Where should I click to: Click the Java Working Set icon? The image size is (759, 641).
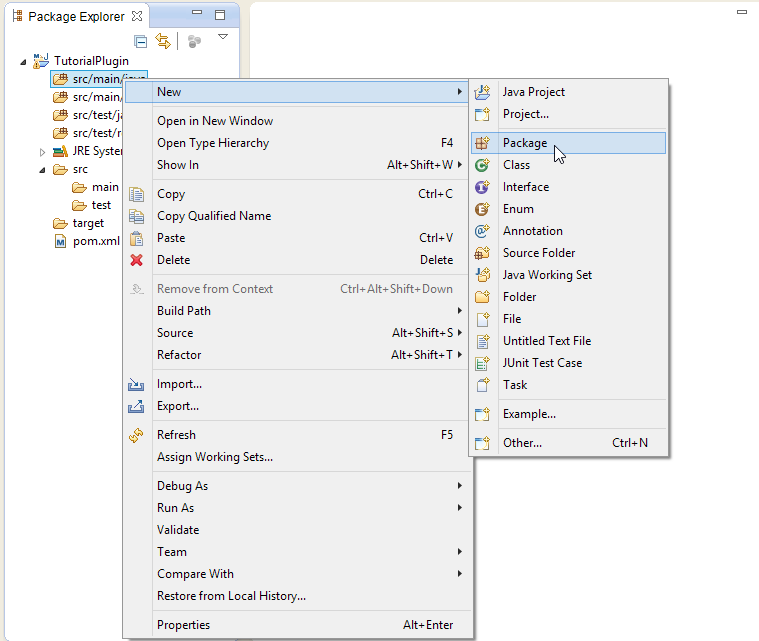click(482, 275)
